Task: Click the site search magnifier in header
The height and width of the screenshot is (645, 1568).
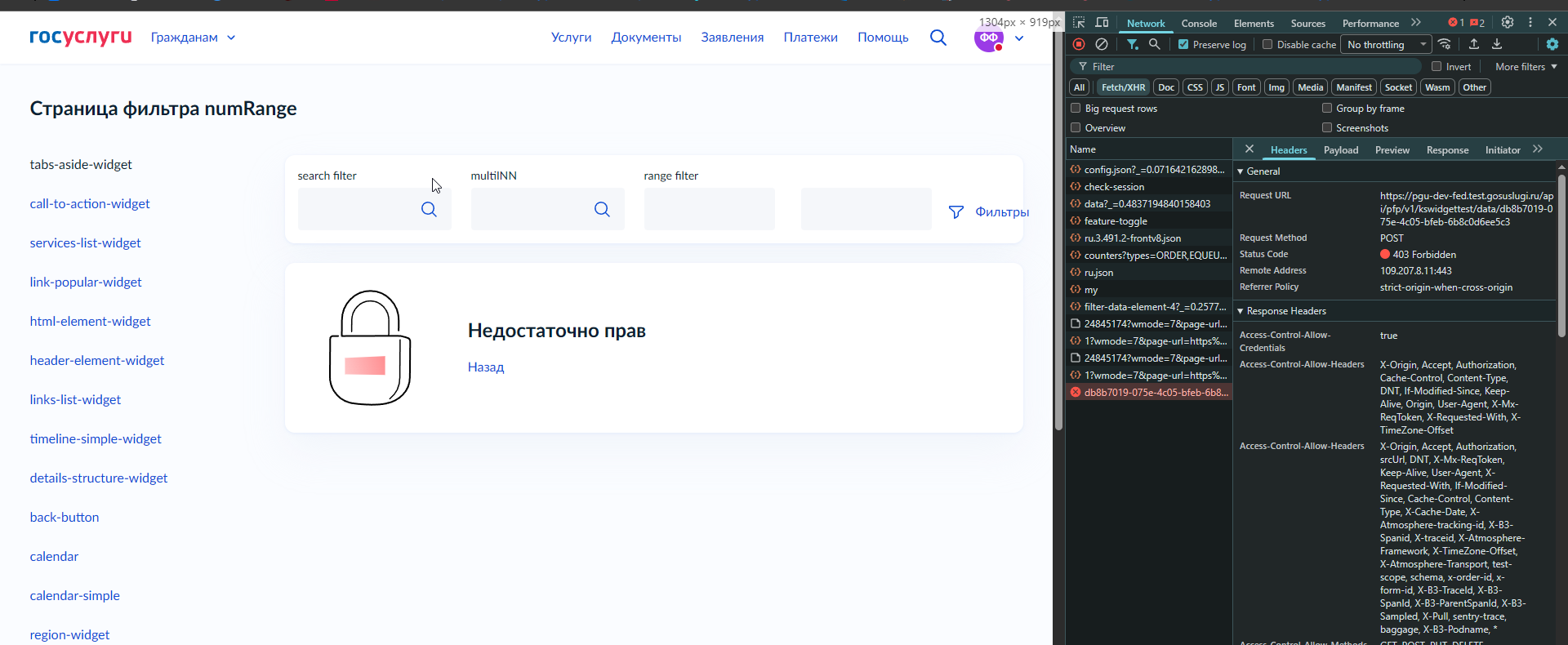Action: 938,38
